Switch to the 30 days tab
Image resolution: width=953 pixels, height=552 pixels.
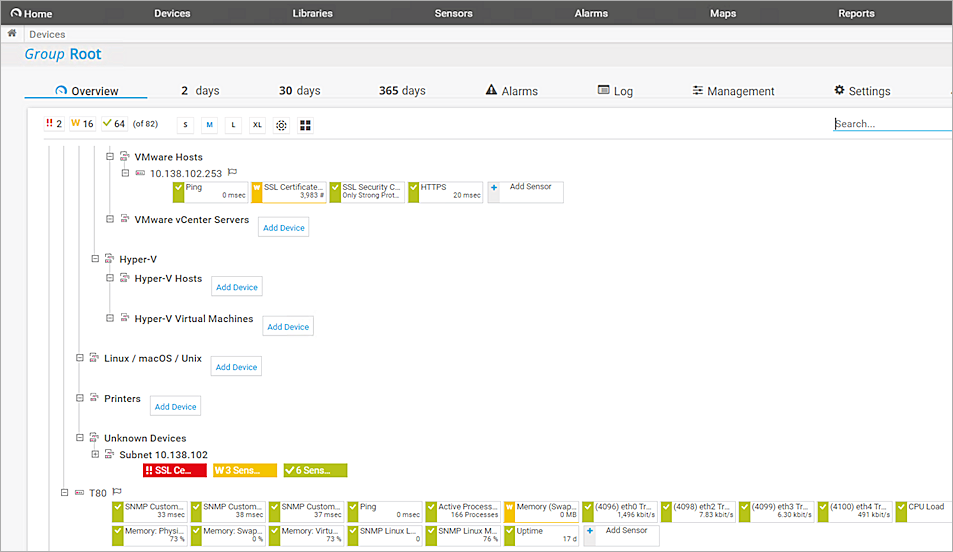(x=299, y=91)
